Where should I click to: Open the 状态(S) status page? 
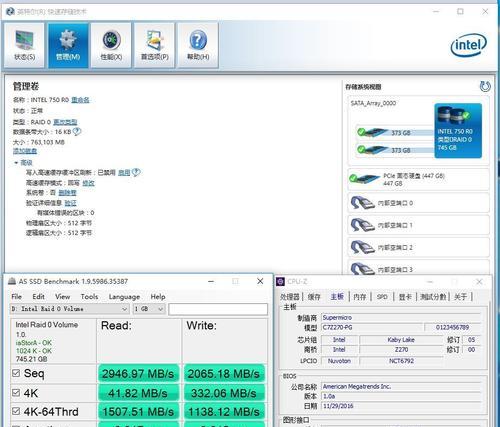click(x=24, y=45)
